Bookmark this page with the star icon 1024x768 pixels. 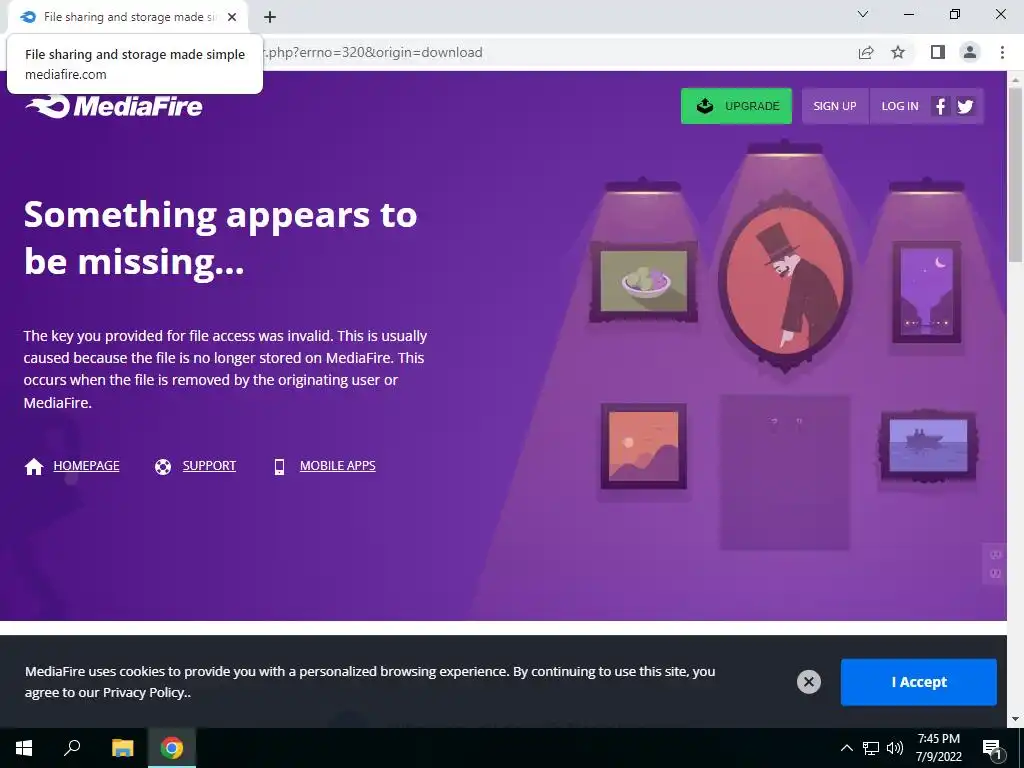tap(898, 52)
